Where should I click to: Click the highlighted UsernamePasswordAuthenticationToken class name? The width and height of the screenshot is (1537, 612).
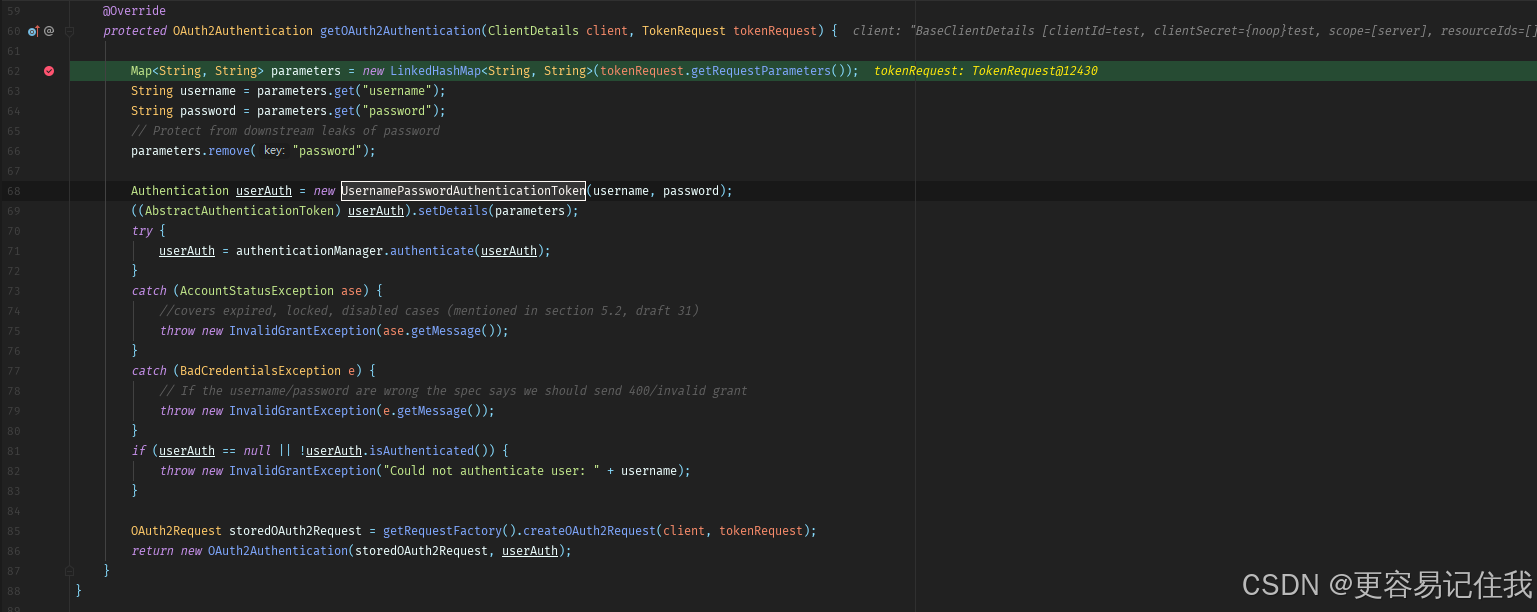tap(463, 191)
